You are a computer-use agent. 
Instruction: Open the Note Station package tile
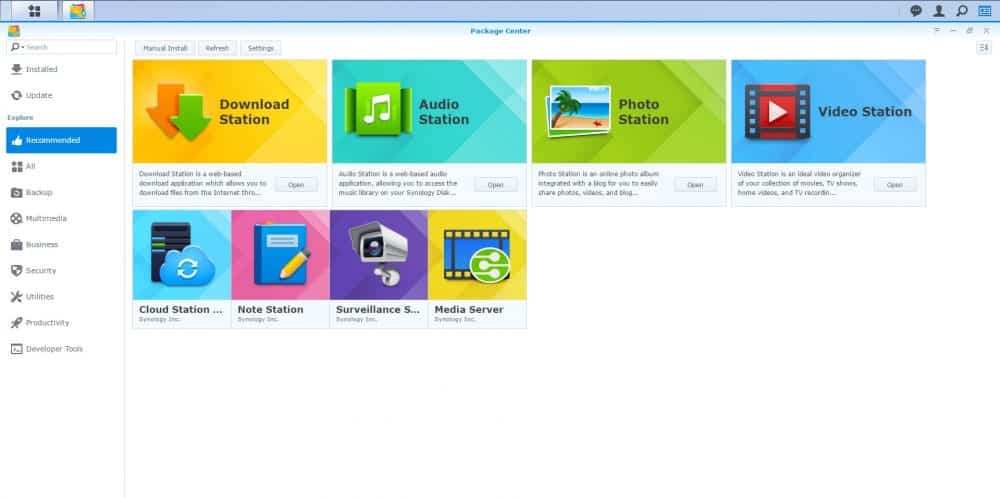coord(281,269)
